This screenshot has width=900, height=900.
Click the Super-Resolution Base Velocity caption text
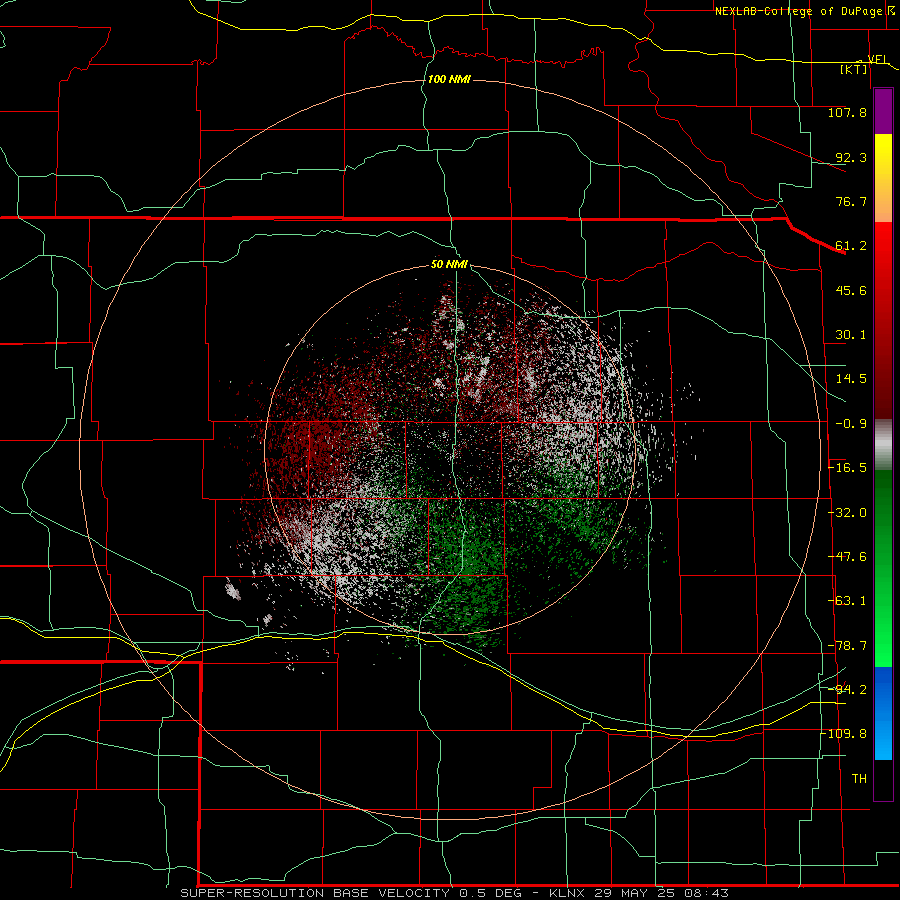point(455,893)
